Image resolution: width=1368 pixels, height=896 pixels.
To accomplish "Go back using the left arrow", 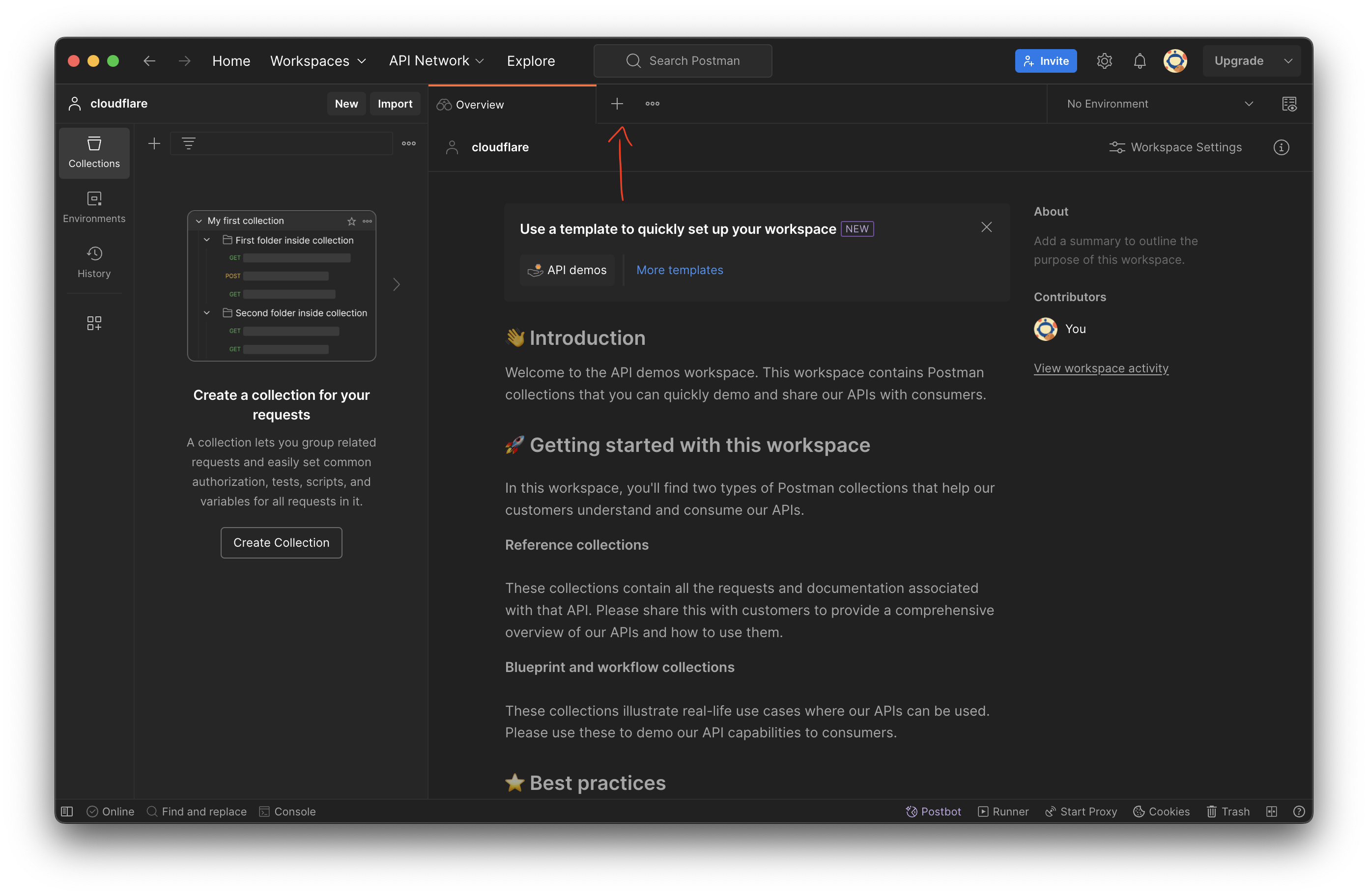I will (x=149, y=61).
